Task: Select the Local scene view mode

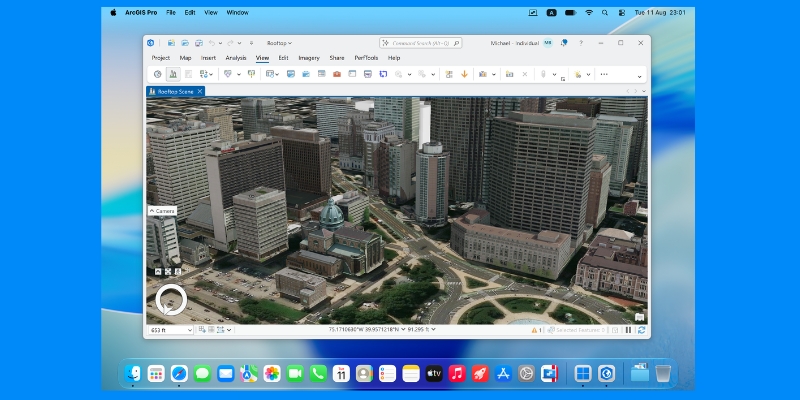Action: 173,74
